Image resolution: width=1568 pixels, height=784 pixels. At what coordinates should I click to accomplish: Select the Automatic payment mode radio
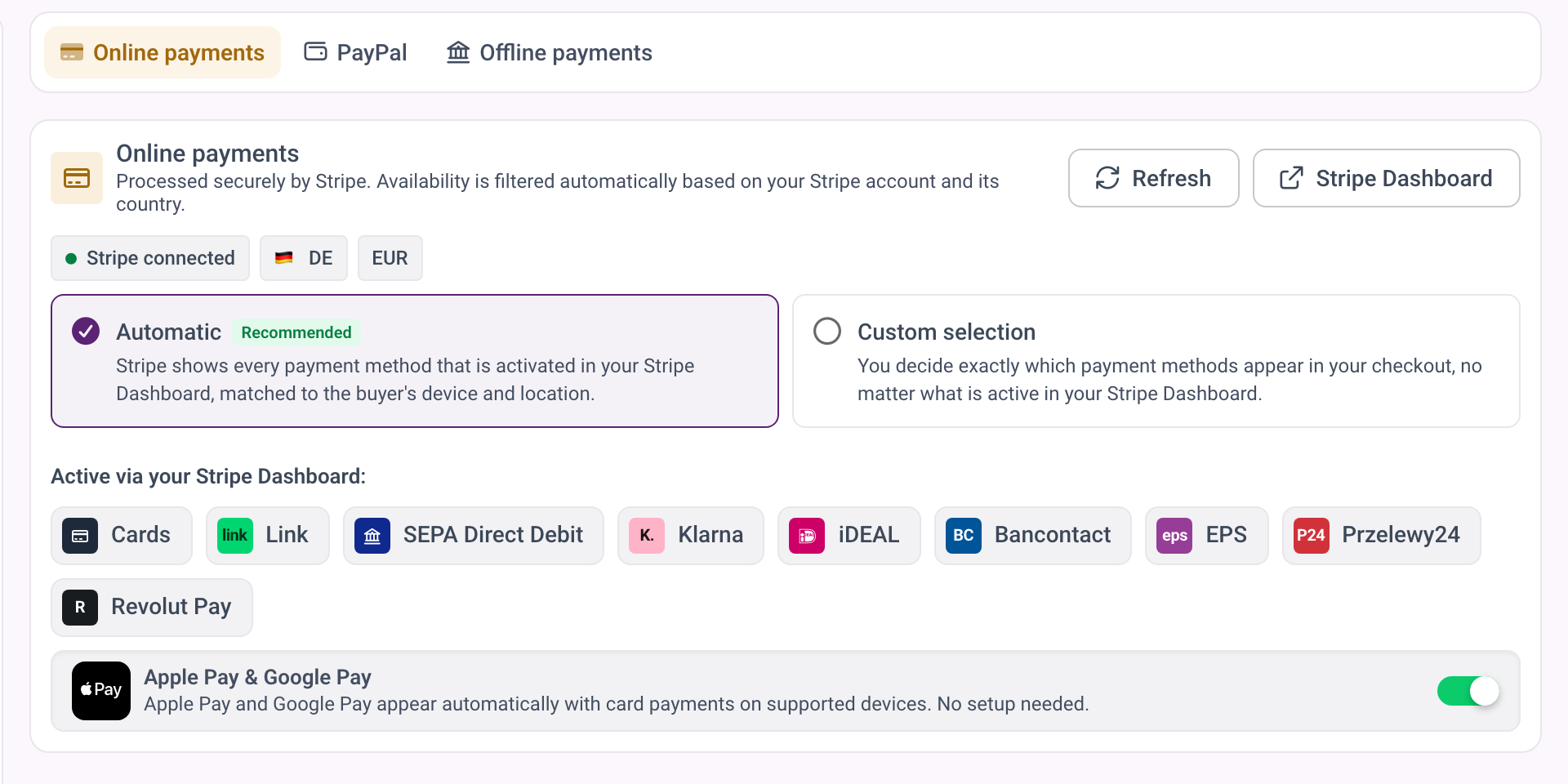point(86,332)
